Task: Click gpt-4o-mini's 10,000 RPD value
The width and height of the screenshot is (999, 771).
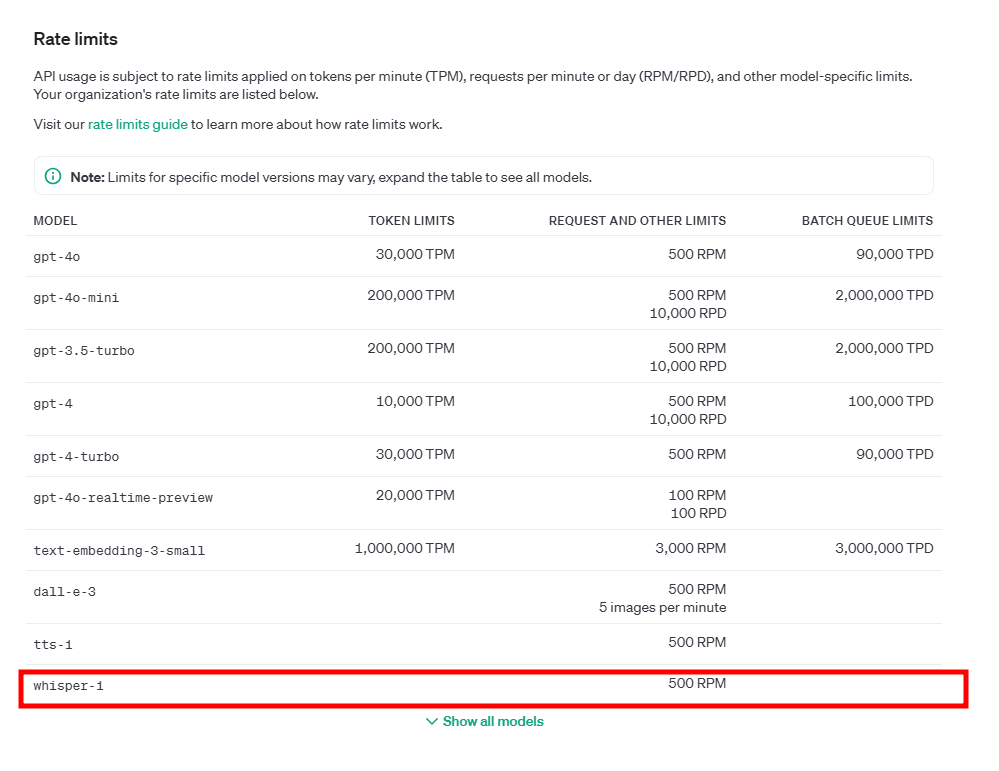Action: pyautogui.click(x=687, y=313)
